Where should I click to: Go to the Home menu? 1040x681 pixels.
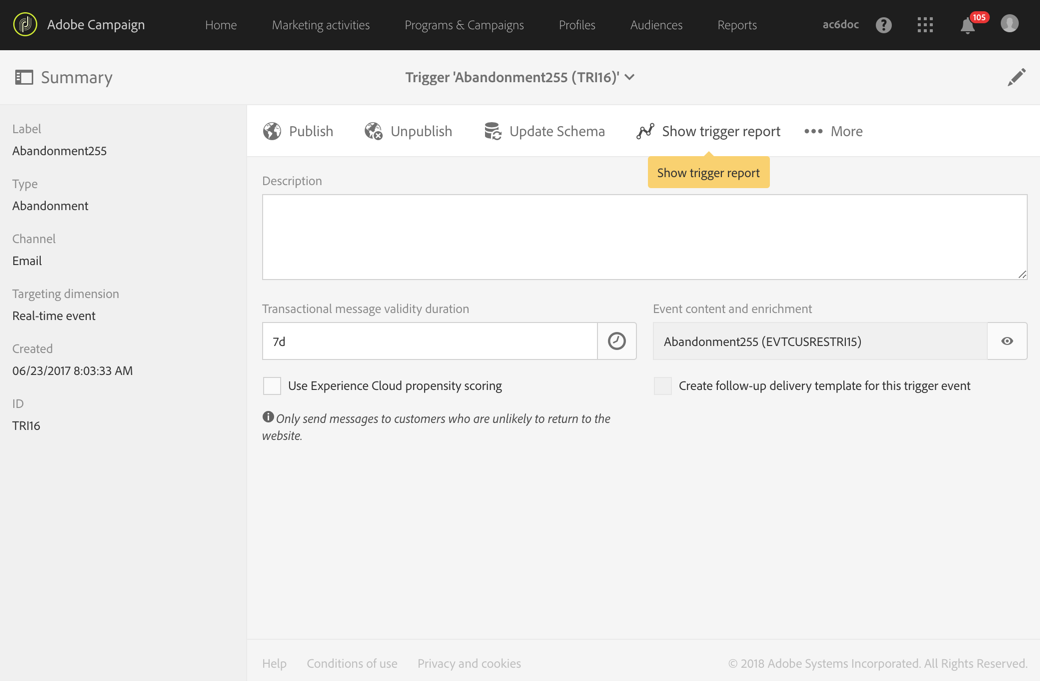(x=221, y=25)
